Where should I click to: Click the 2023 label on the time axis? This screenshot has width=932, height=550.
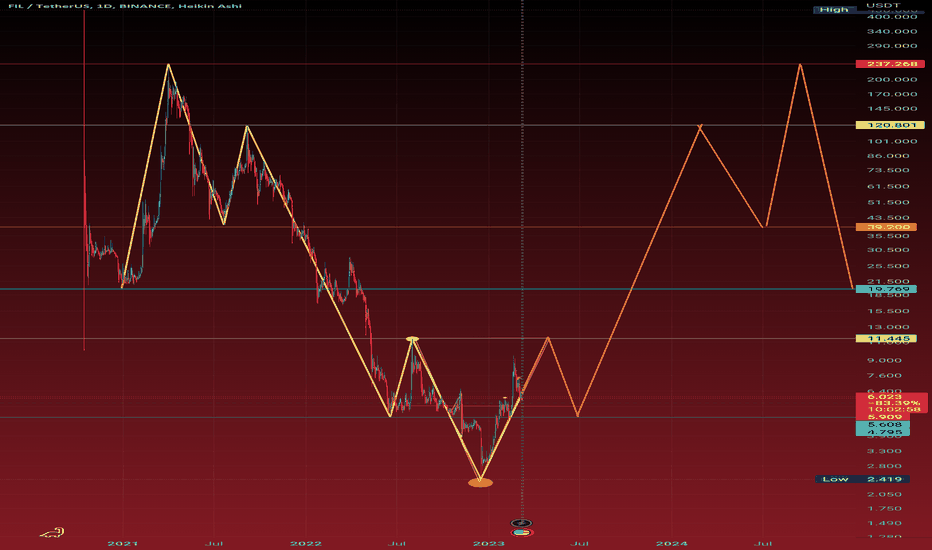[489, 543]
